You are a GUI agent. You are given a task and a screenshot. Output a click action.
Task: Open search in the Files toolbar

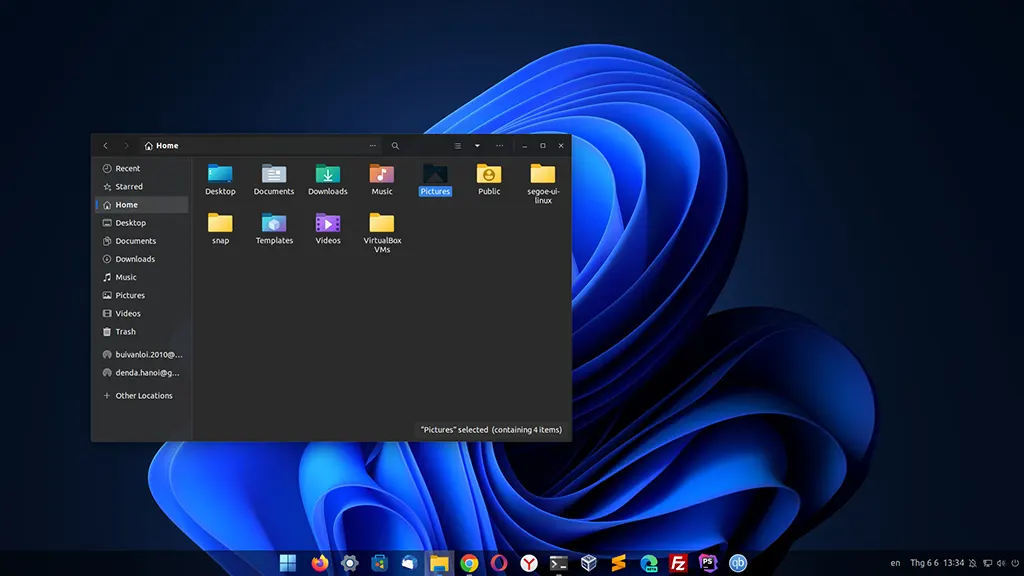tap(395, 145)
